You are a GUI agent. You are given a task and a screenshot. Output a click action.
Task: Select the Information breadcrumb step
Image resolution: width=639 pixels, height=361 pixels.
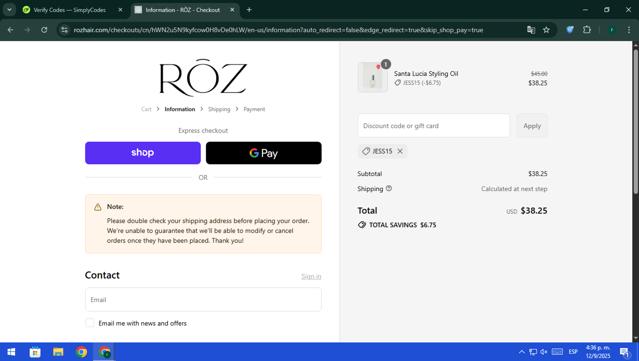(180, 109)
